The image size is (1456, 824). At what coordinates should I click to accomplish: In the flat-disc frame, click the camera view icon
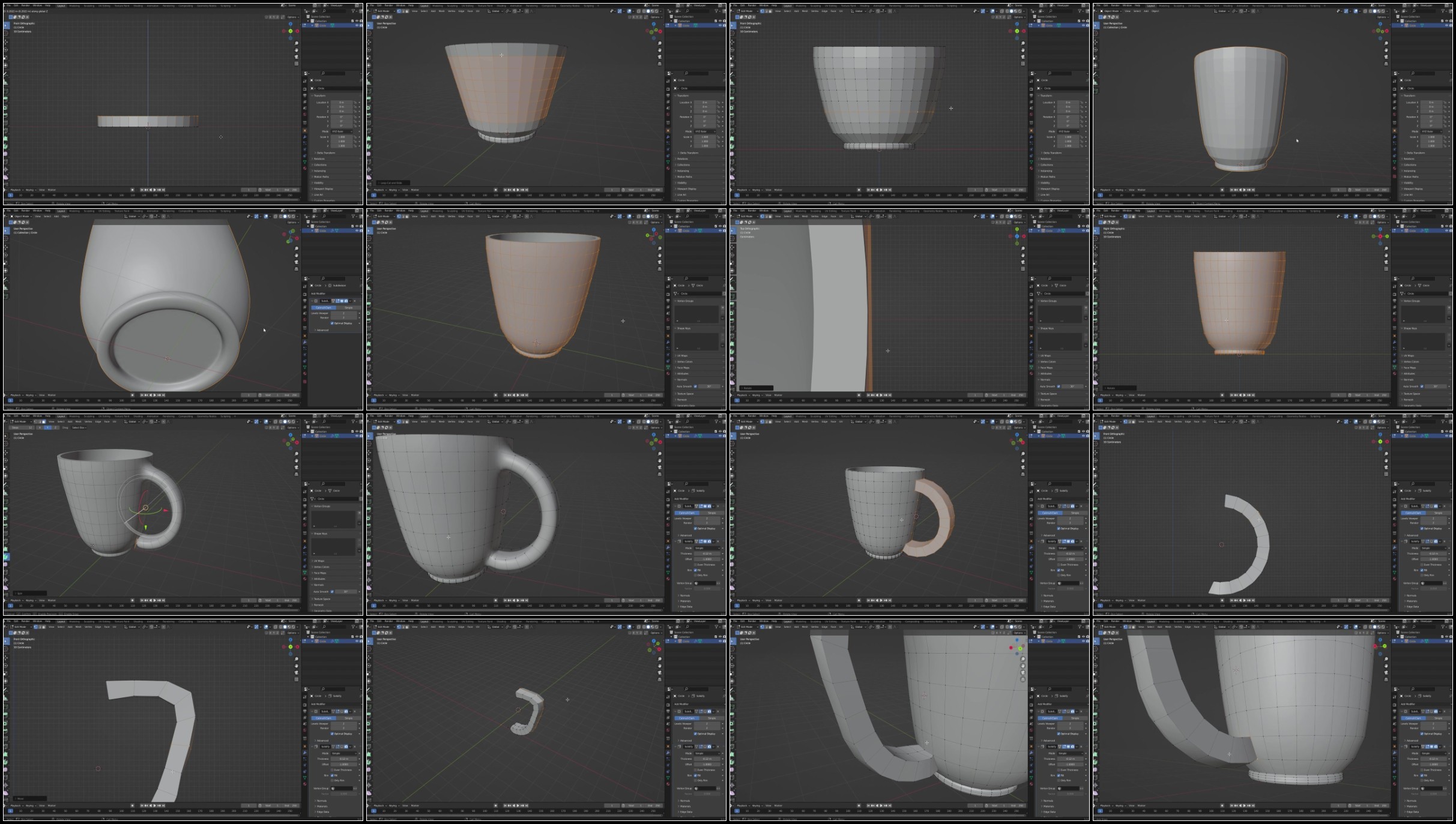click(297, 57)
